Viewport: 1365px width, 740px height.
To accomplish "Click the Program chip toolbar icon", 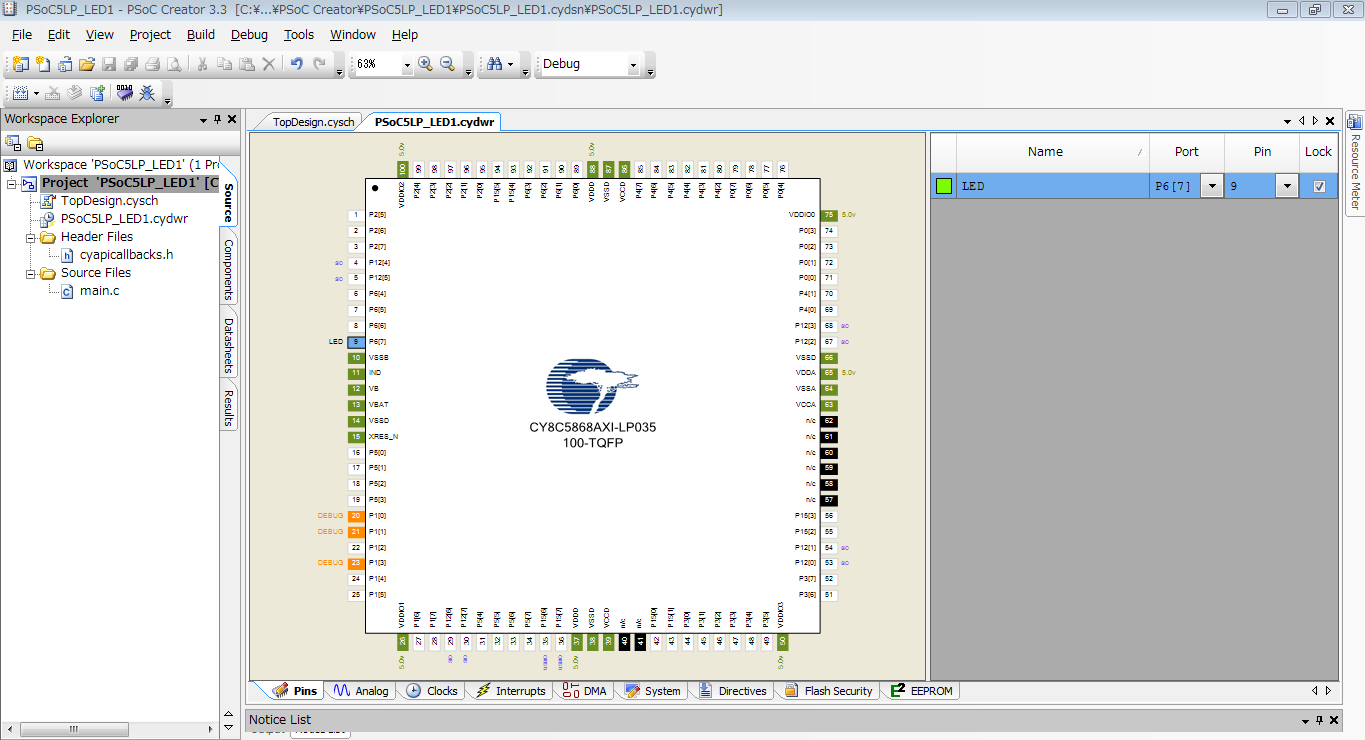I will pyautogui.click(x=125, y=93).
